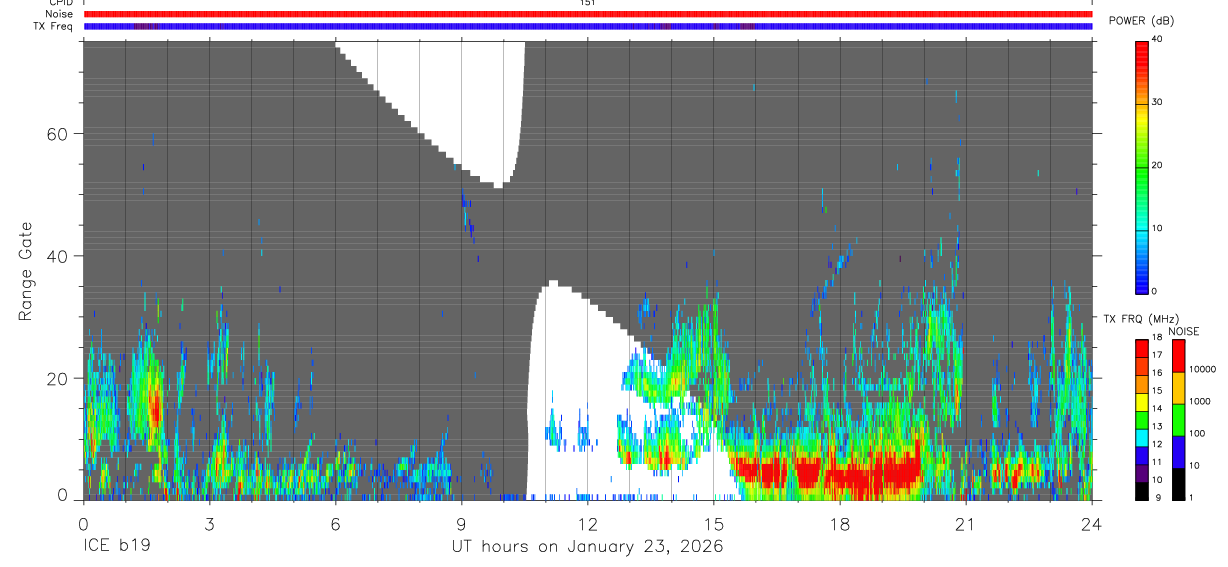Click the 3 tick label on the UT hours axis
This screenshot has height=567, width=1228.
pos(208,523)
